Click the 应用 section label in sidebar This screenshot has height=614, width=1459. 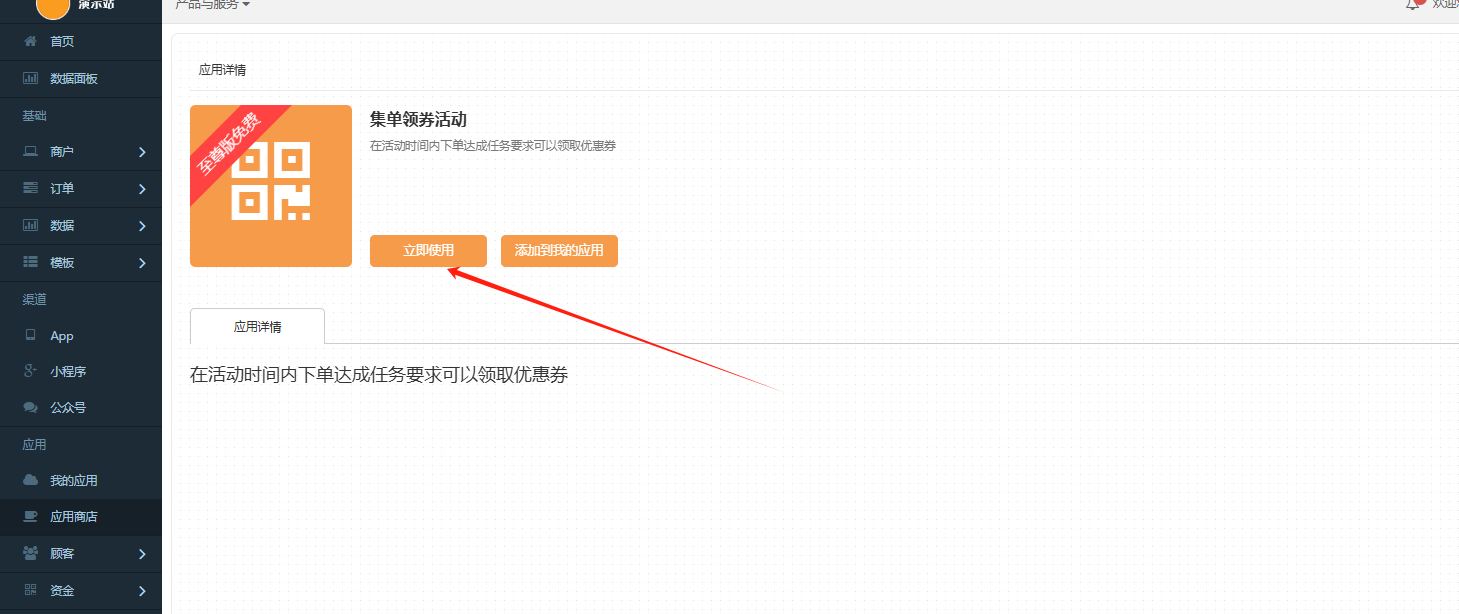pyautogui.click(x=35, y=444)
